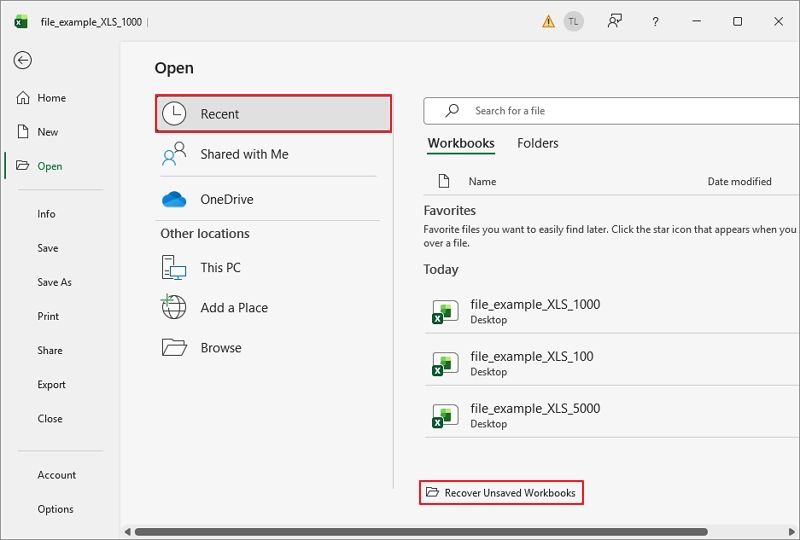Screen dimensions: 800x540
Task: Click the folder icon in Recover Unsaved Workbooks
Action: [x=432, y=492]
